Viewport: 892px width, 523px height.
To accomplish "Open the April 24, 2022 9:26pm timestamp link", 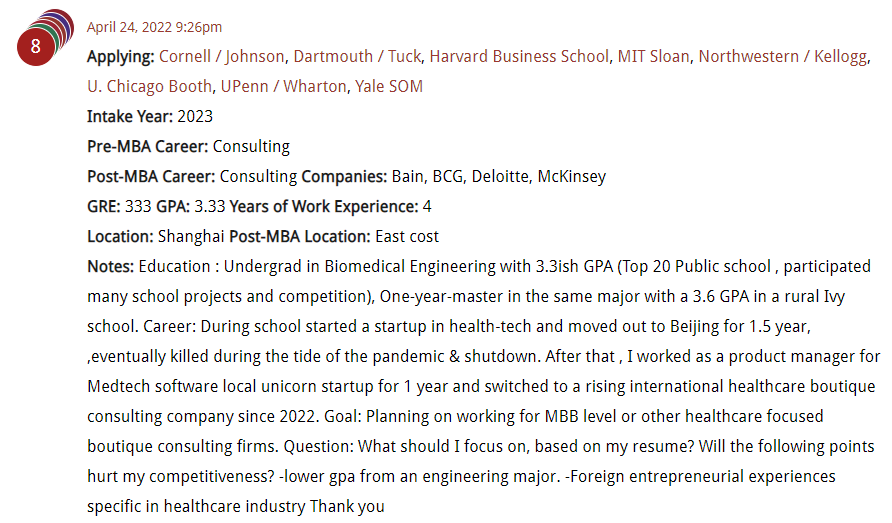I will [x=154, y=27].
